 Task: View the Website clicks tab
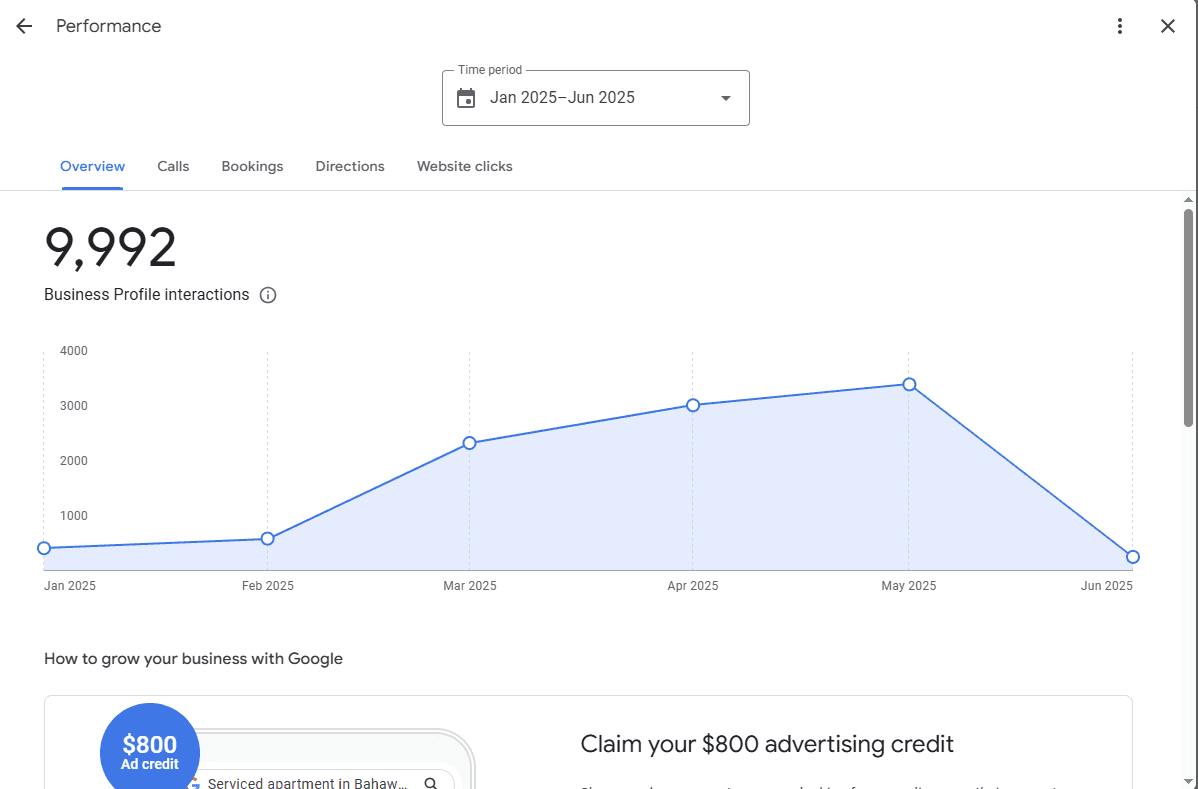pyautogui.click(x=464, y=166)
